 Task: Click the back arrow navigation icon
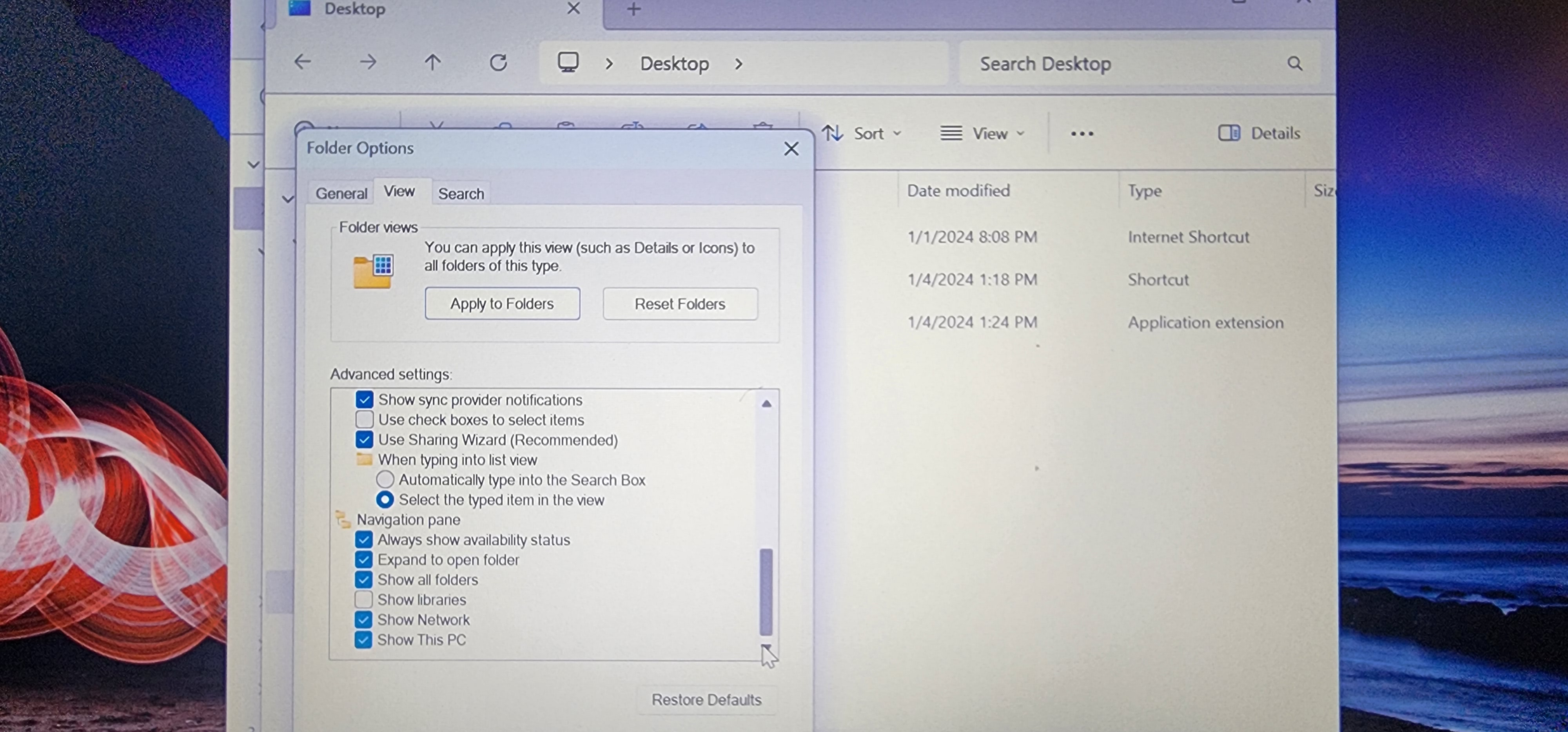303,62
